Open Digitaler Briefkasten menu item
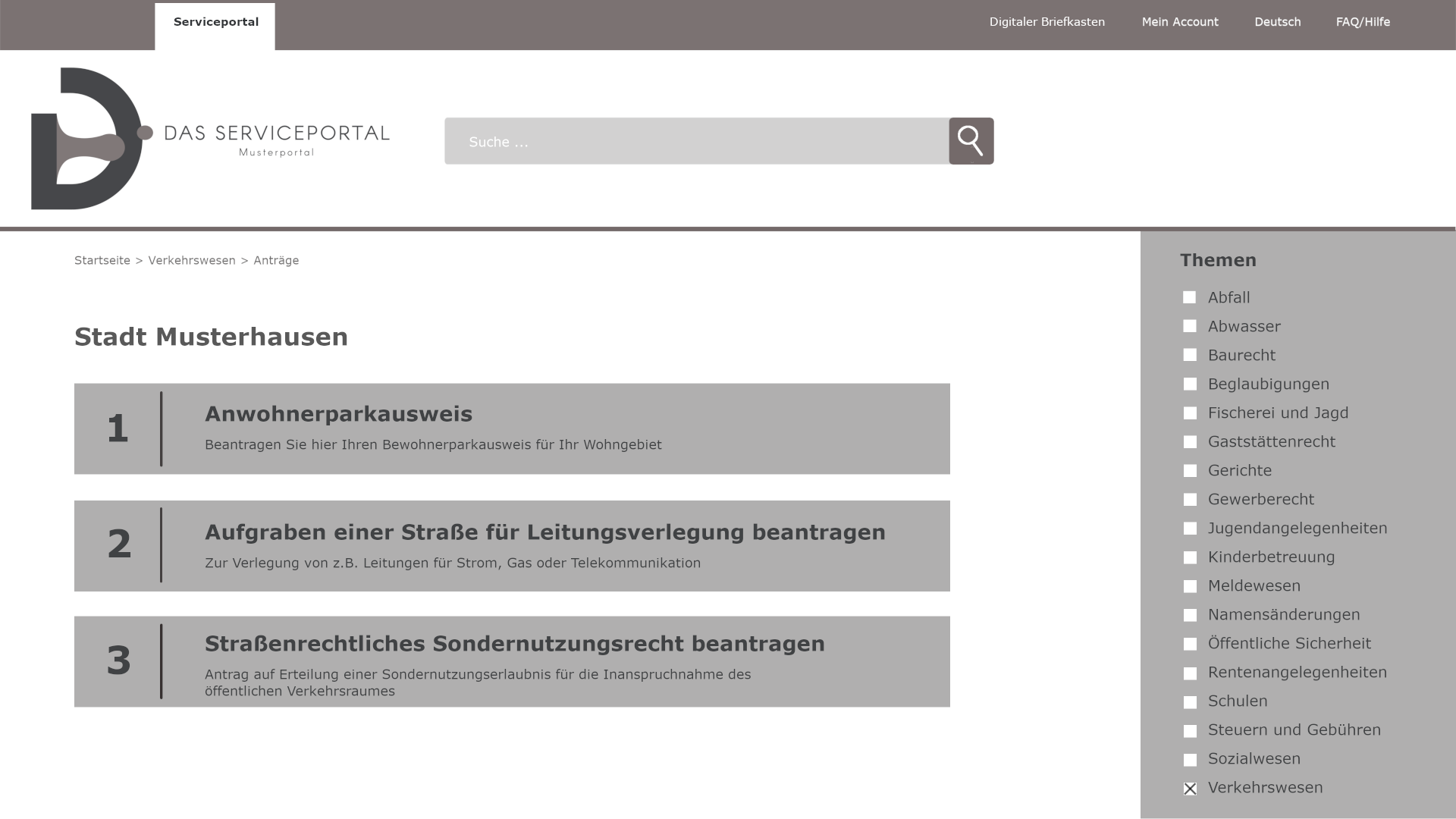Image resolution: width=1456 pixels, height=819 pixels. click(x=1046, y=22)
